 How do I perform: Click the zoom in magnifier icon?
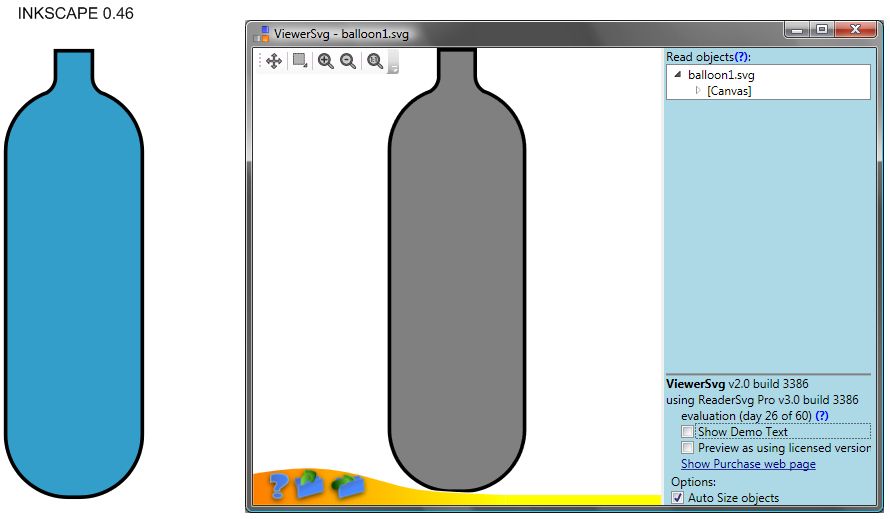326,61
